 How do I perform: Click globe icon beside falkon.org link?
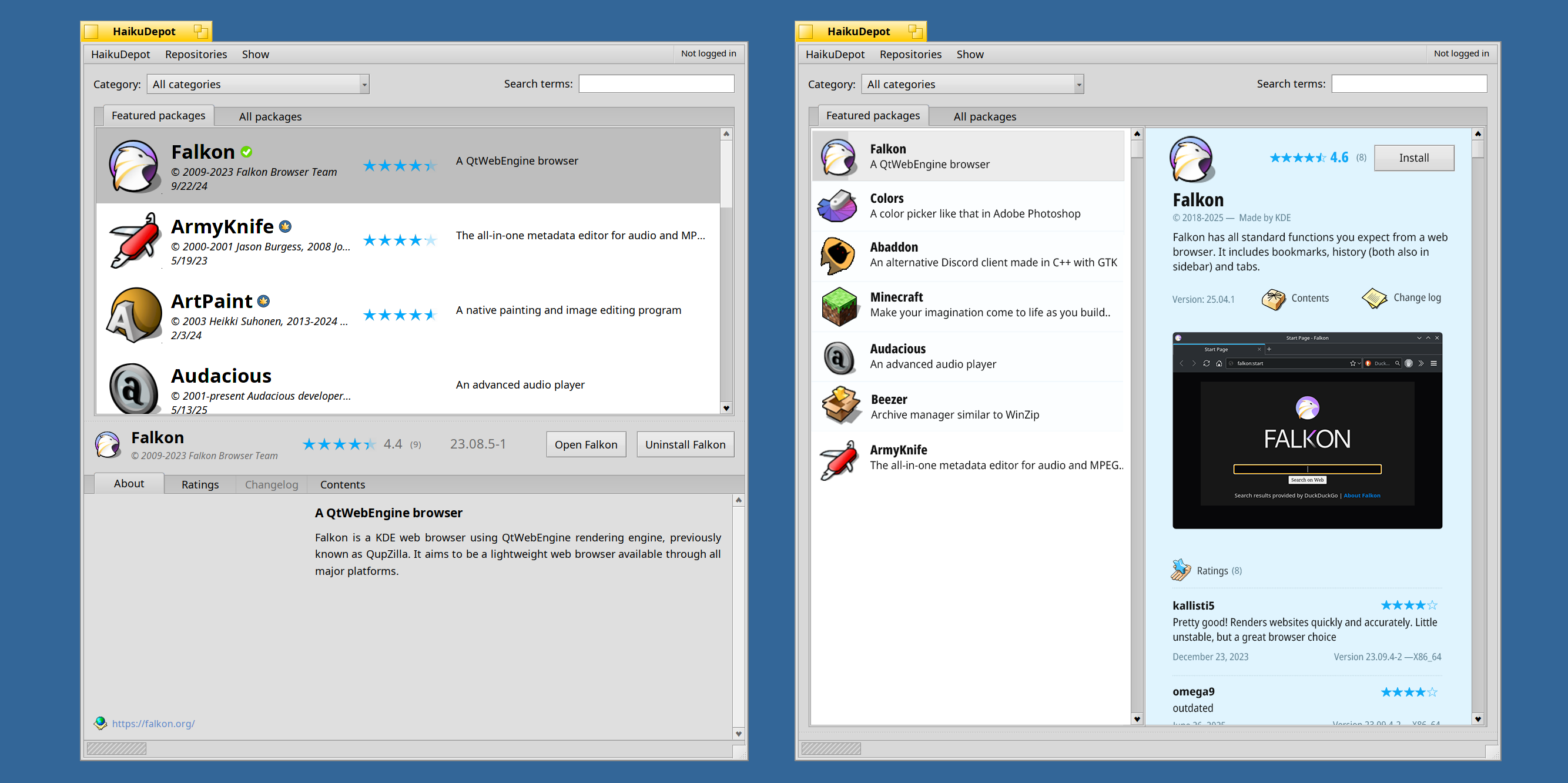pos(100,722)
